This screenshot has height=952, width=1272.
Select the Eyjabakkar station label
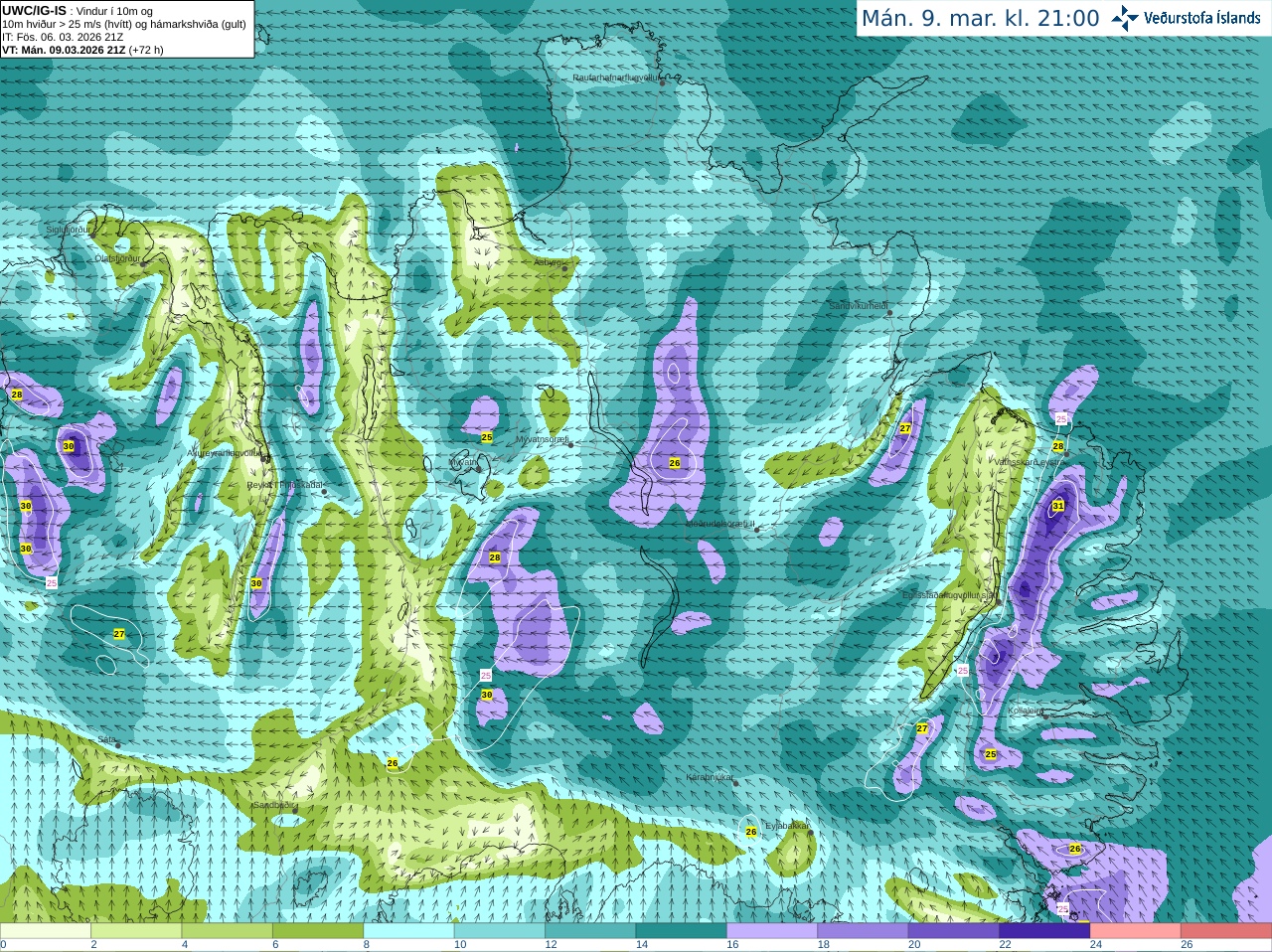(x=788, y=825)
